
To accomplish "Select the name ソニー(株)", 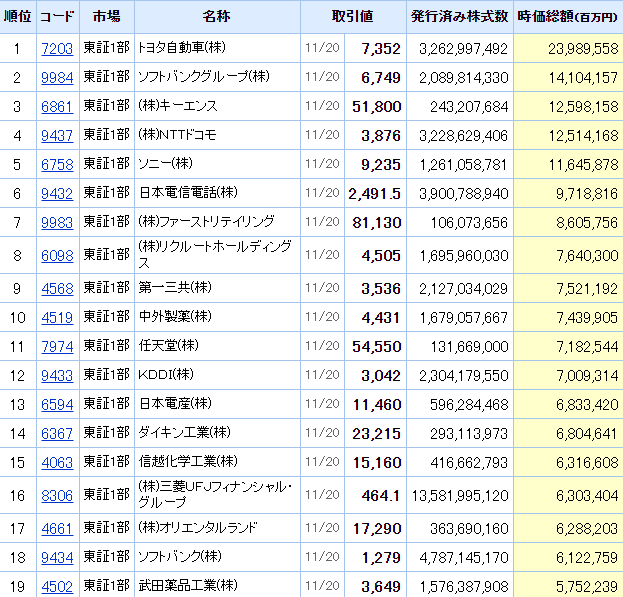I will coord(165,163).
